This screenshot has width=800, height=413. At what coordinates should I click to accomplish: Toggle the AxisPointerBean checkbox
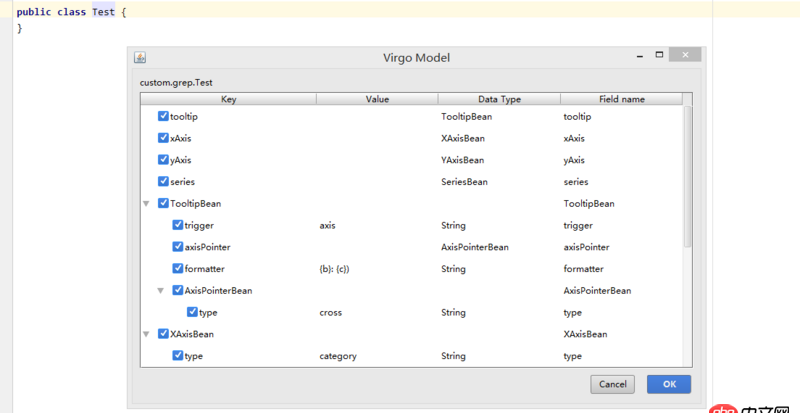pos(178,290)
